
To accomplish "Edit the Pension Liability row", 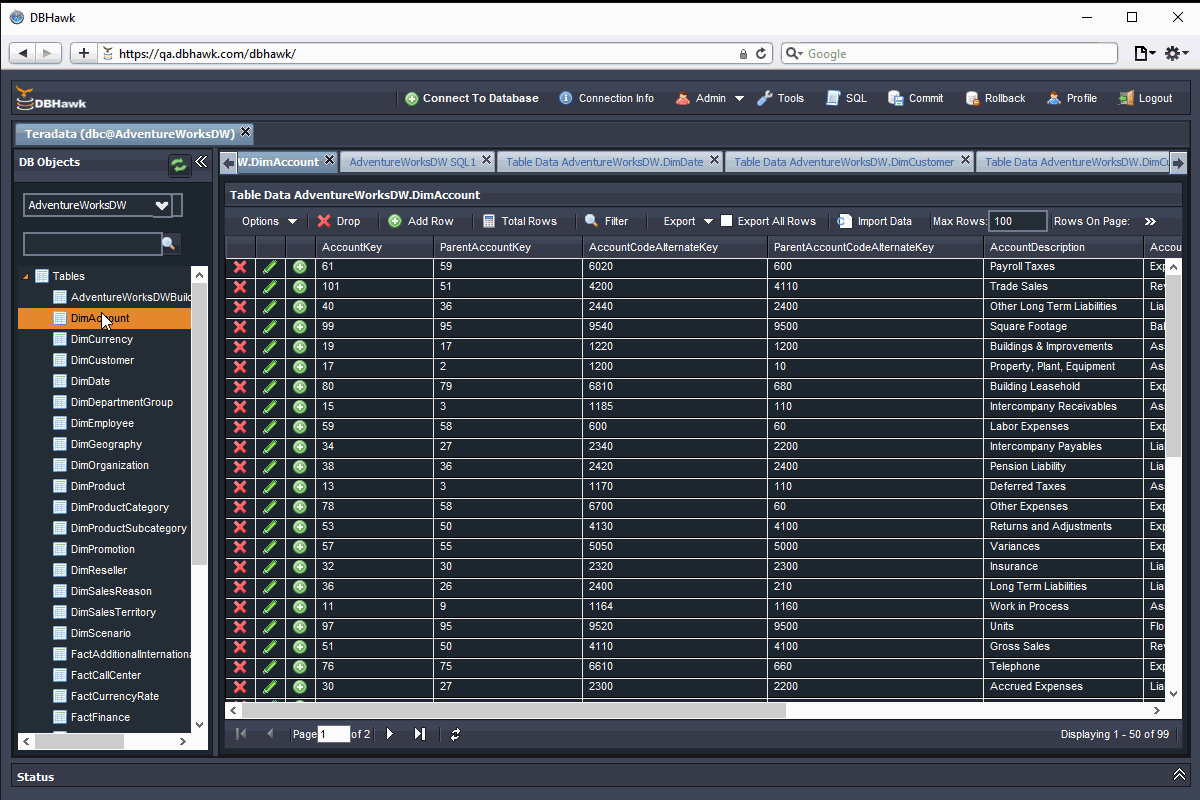I will [x=270, y=467].
